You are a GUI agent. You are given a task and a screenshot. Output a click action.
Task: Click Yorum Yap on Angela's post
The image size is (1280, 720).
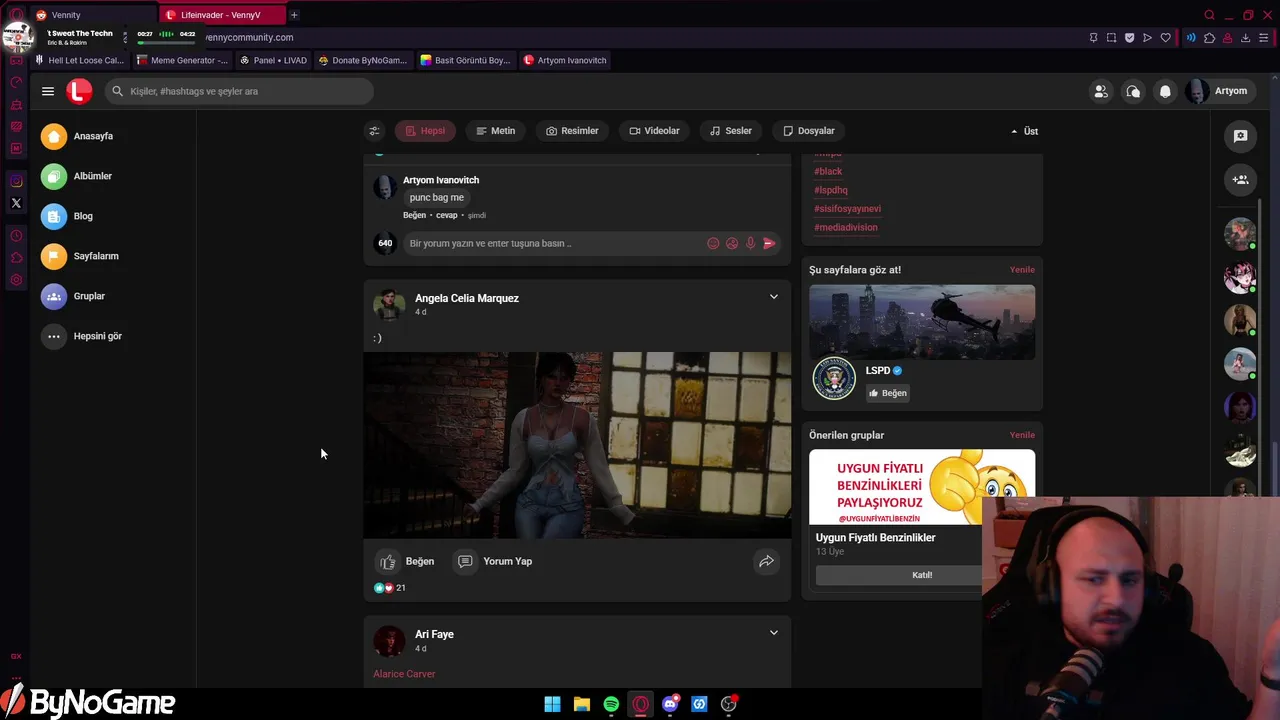[495, 561]
